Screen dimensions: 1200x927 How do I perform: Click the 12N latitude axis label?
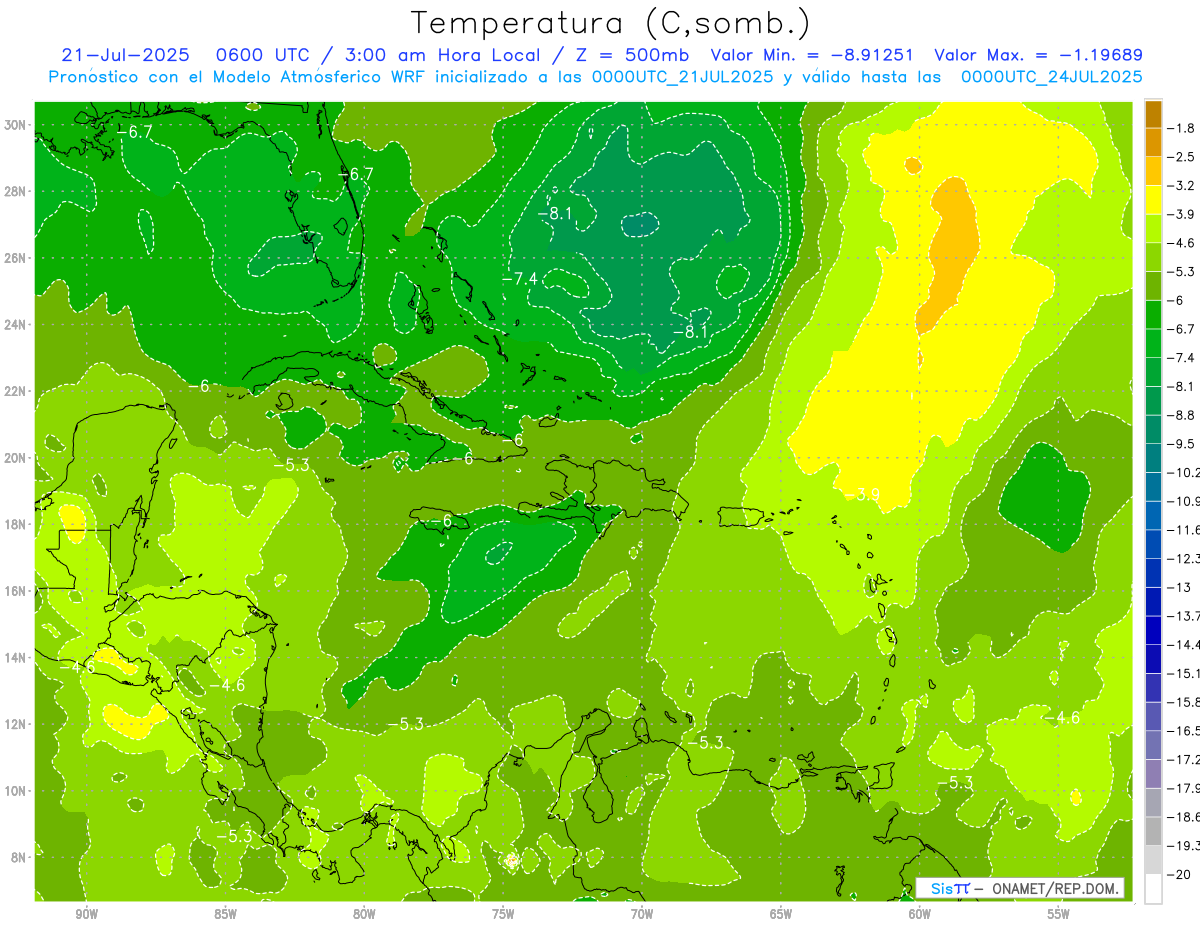click(x=17, y=724)
